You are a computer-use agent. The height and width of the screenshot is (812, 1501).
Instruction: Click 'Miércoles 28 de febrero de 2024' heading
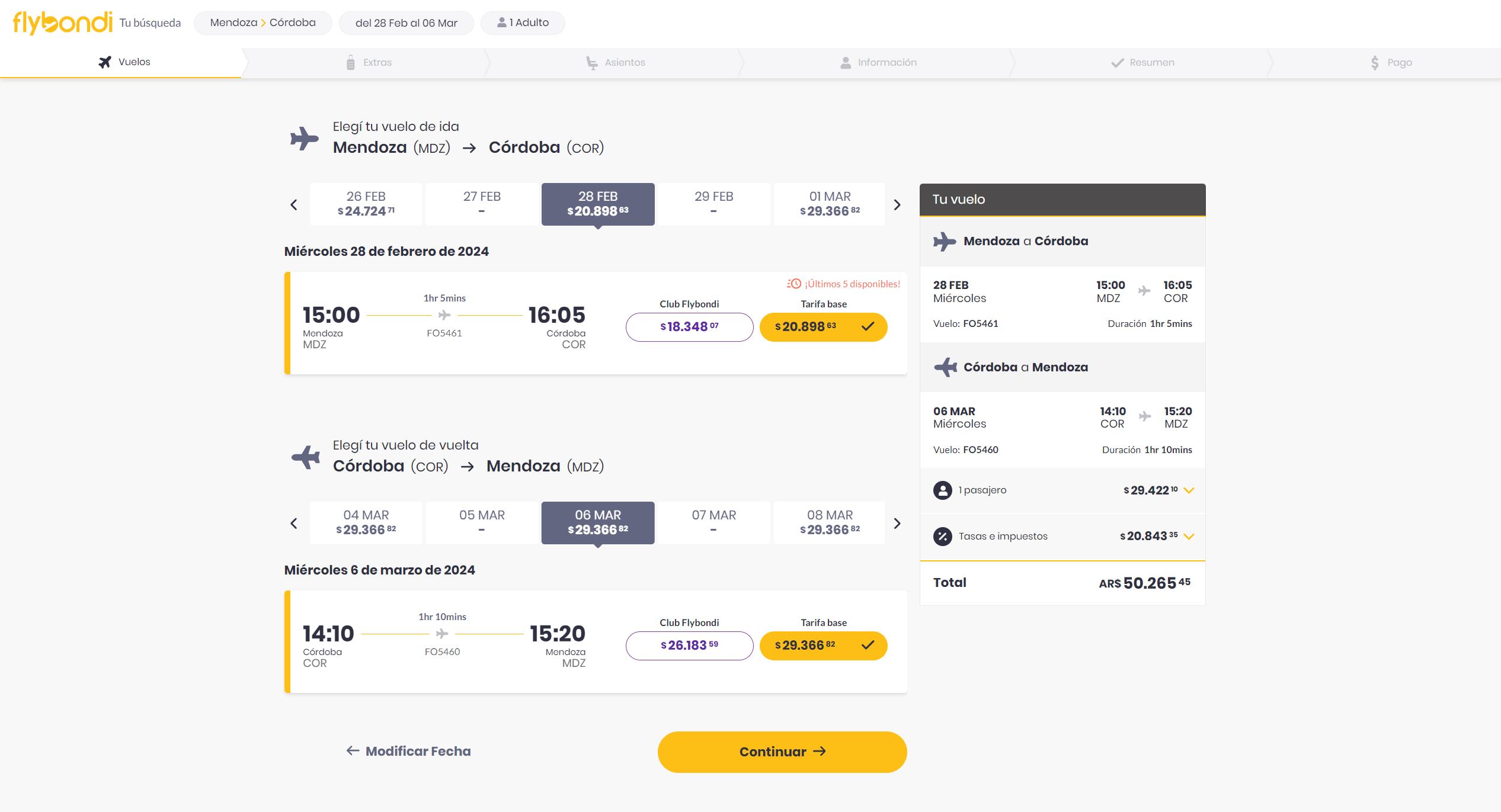coord(386,251)
